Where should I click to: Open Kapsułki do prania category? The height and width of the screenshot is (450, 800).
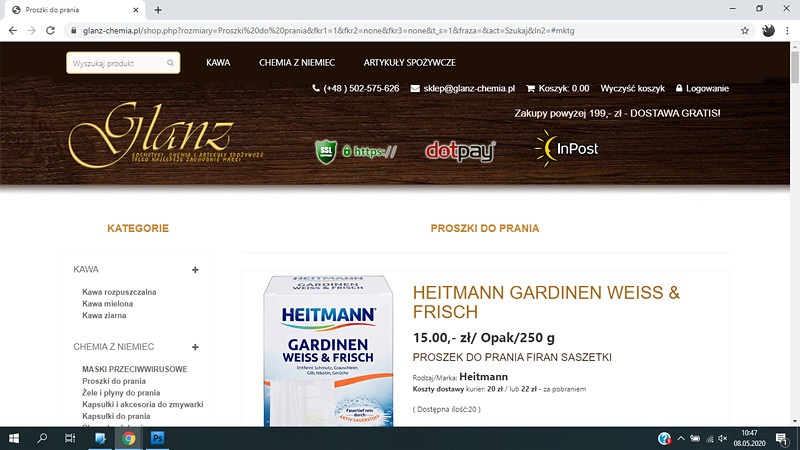pos(116,416)
